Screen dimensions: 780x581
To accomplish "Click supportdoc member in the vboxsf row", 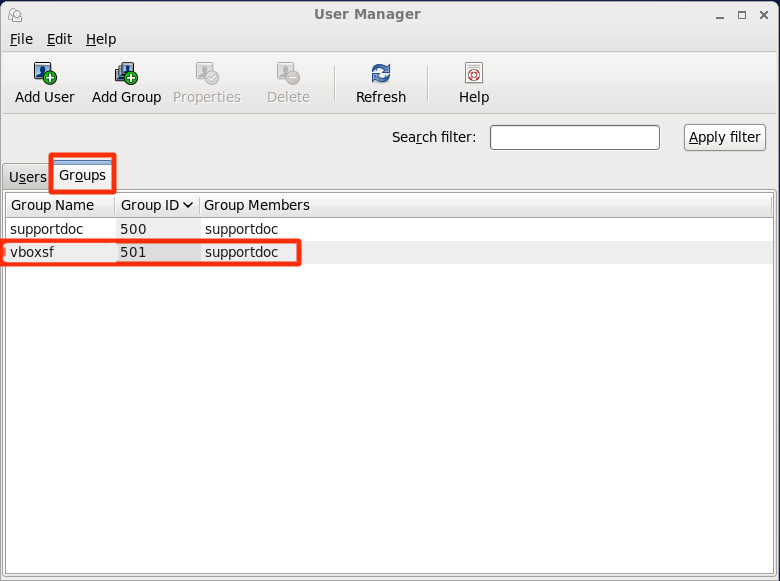I will click(x=241, y=252).
